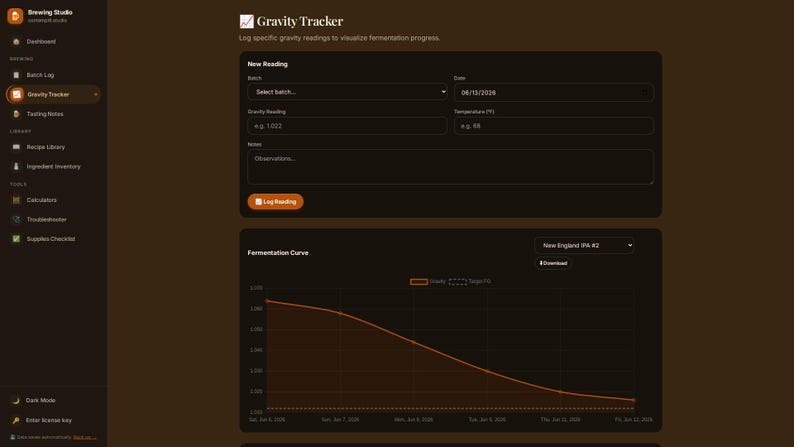Click the Brewing Studio beer mug logo

tap(15, 16)
